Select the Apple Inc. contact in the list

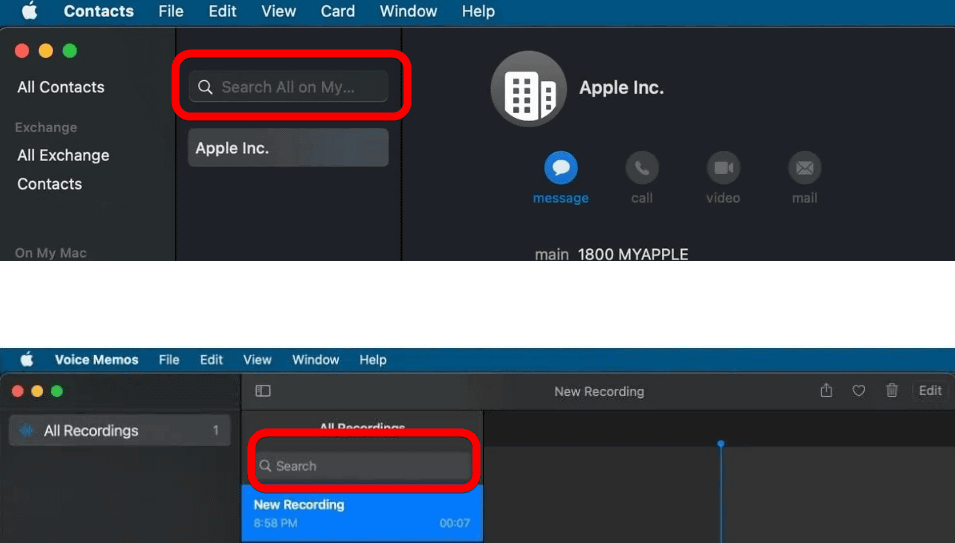(288, 148)
